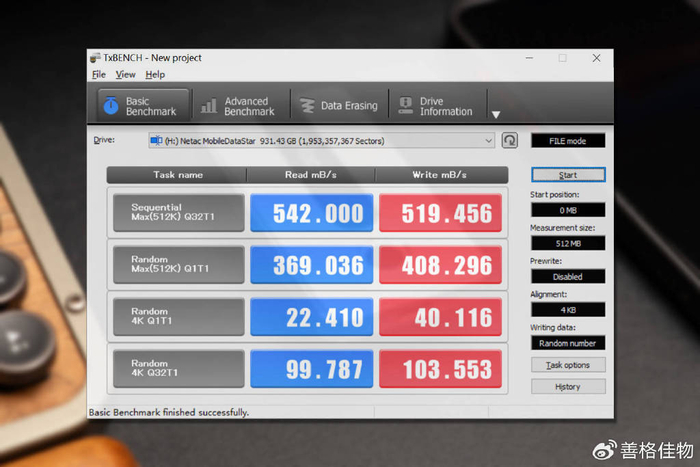Image resolution: width=700 pixels, height=467 pixels.
Task: Click the Sequential Max(512K) Q32T1 task button
Action: pyautogui.click(x=179, y=213)
